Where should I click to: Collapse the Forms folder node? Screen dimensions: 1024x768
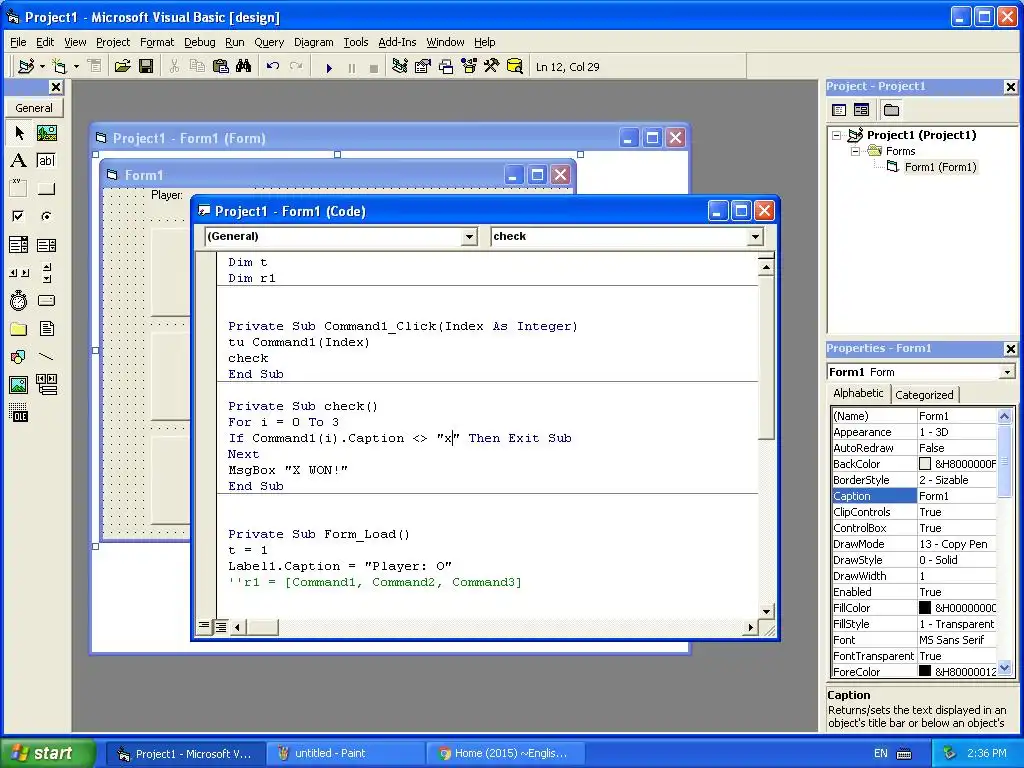(x=855, y=151)
